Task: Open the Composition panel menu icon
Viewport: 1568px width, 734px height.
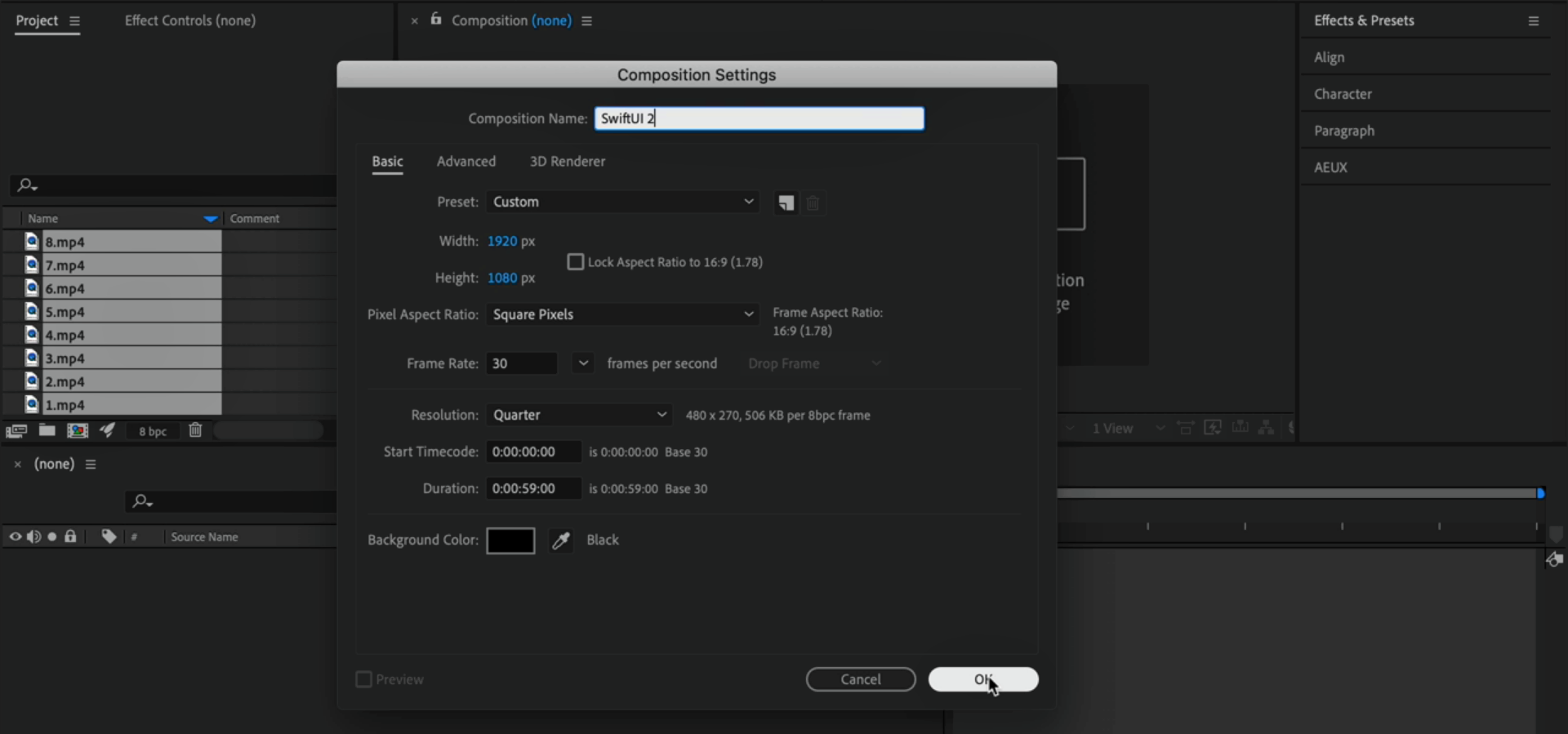Action: pyautogui.click(x=586, y=21)
